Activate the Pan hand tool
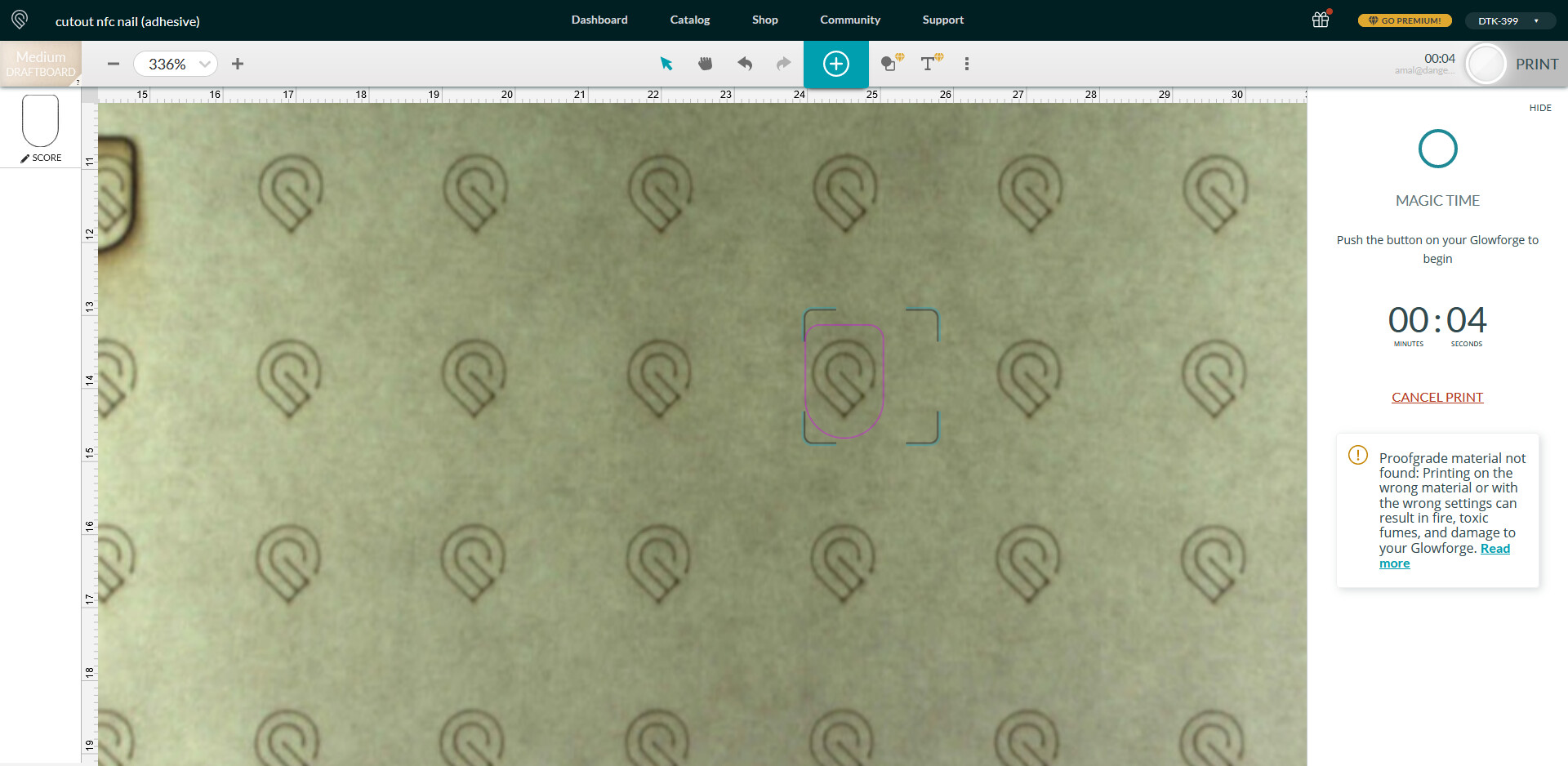This screenshot has width=1568, height=766. pos(706,64)
